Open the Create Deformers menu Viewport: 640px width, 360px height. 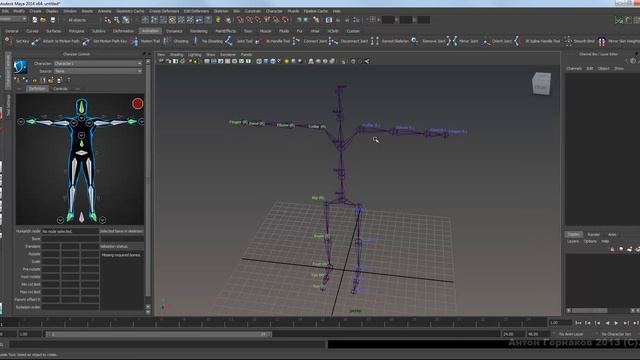click(164, 11)
